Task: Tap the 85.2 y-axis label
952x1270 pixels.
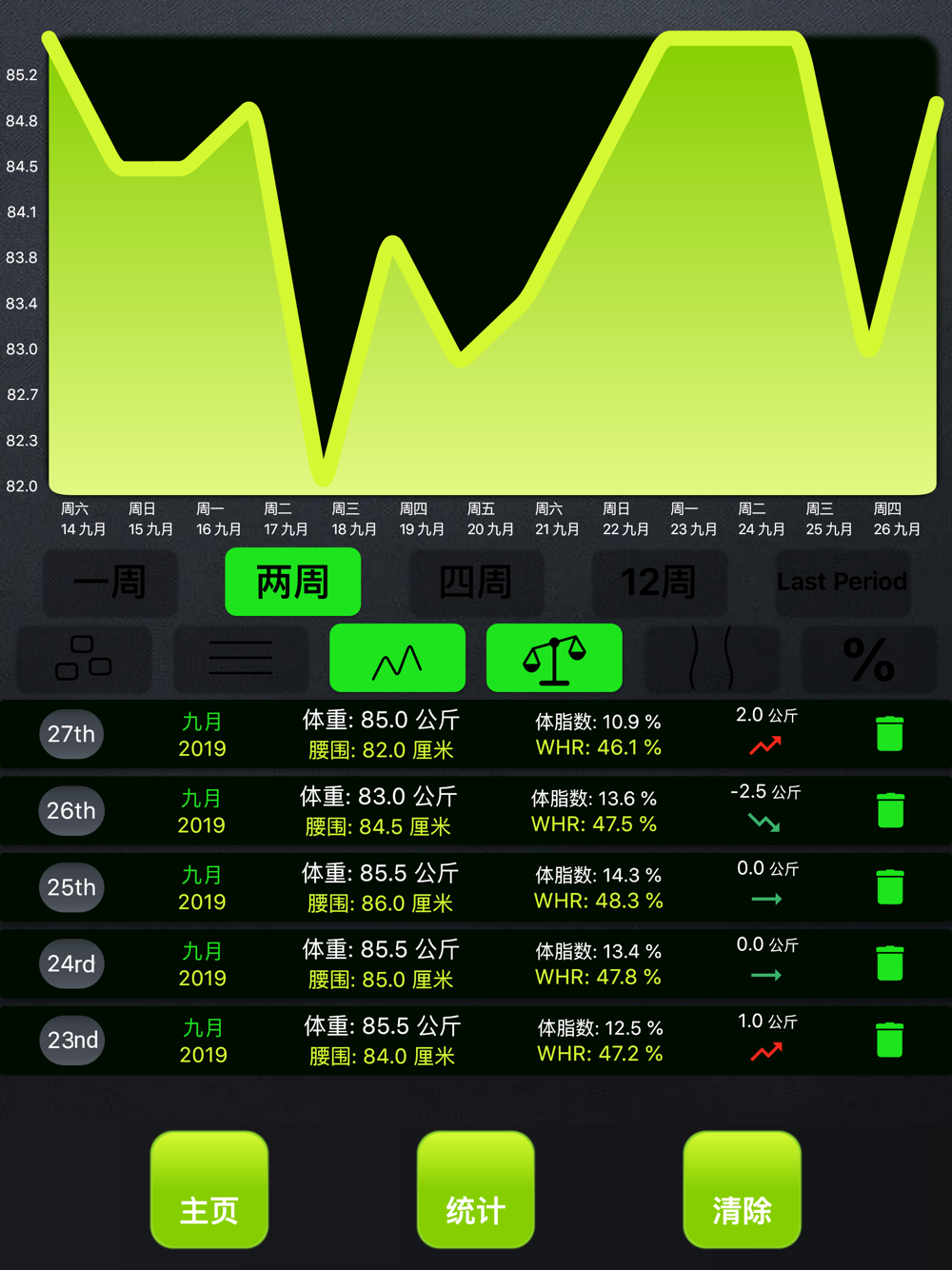Action: coord(22,75)
